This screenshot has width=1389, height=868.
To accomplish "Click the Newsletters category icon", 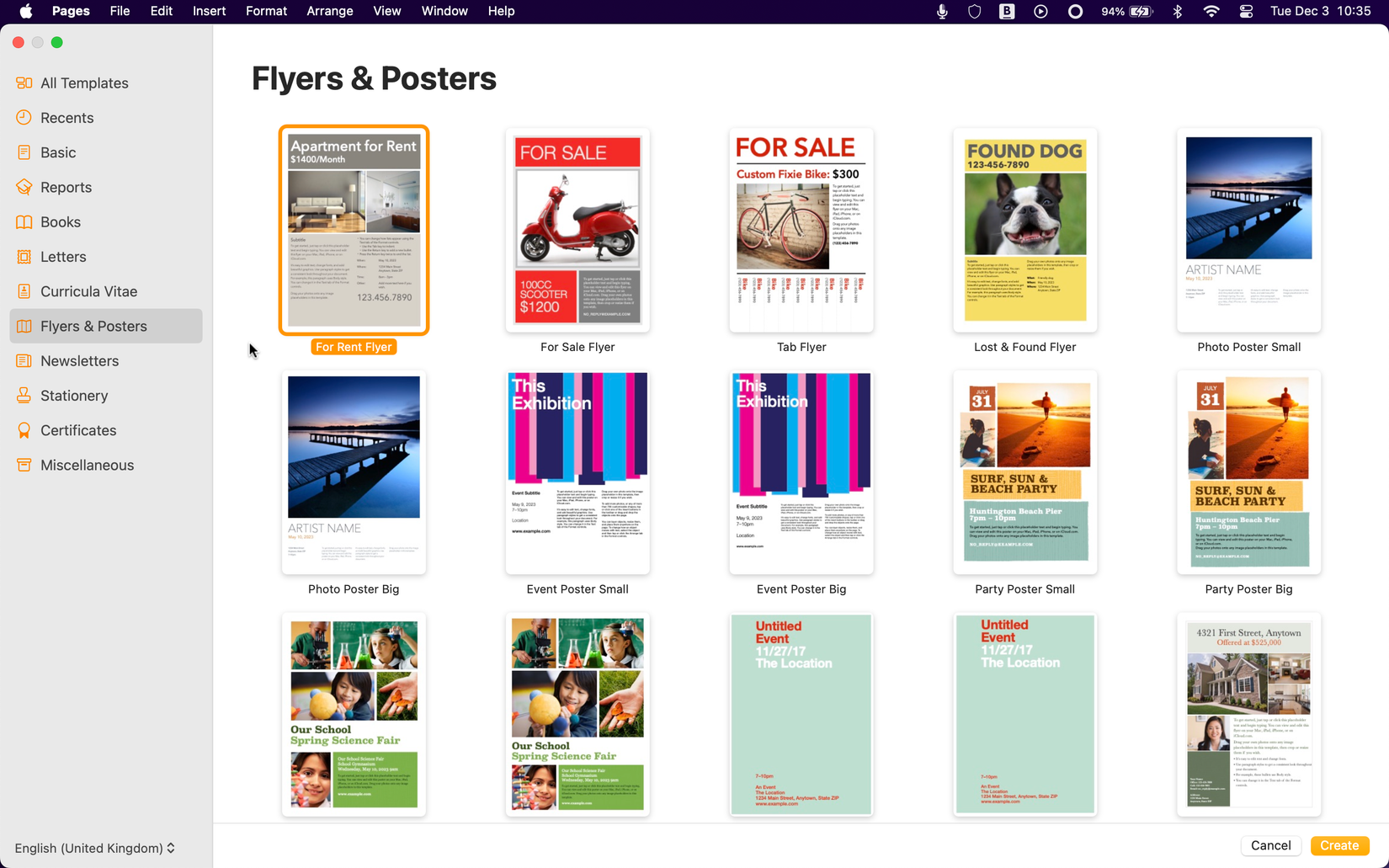I will [24, 360].
